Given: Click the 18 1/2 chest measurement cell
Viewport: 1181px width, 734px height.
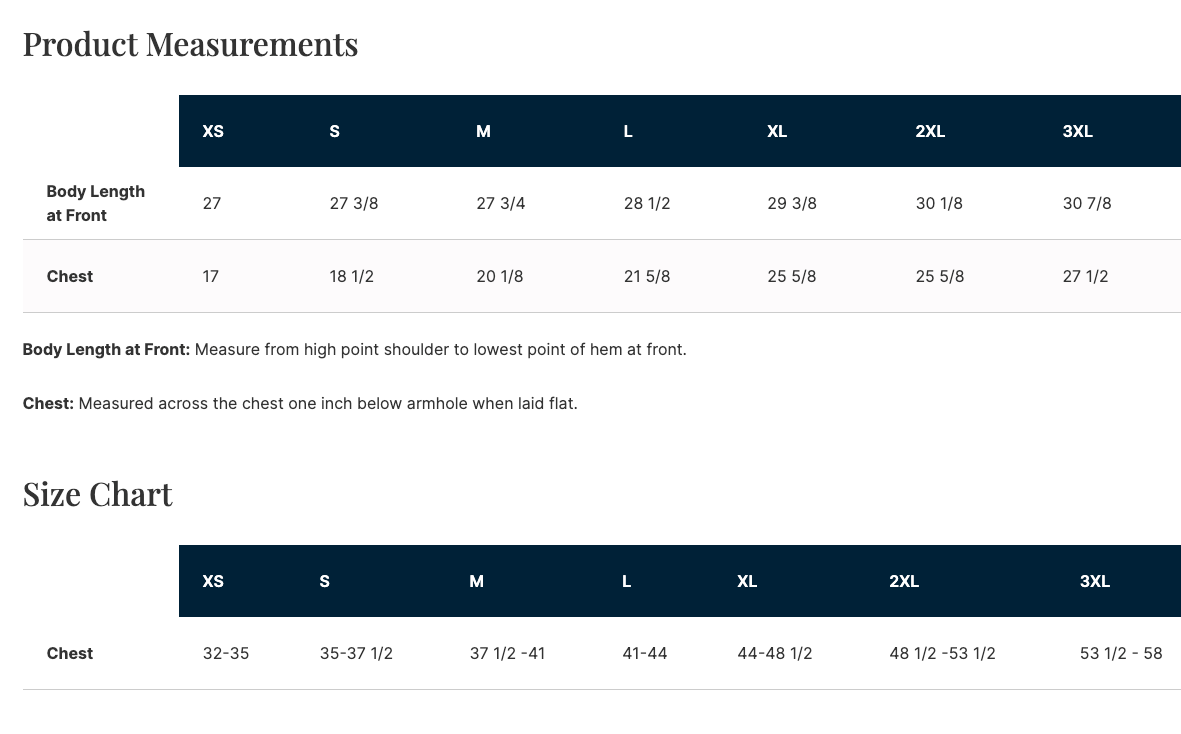Looking at the screenshot, I should [x=351, y=276].
